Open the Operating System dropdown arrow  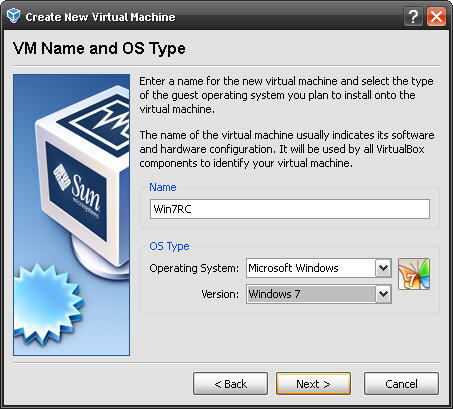pos(383,268)
